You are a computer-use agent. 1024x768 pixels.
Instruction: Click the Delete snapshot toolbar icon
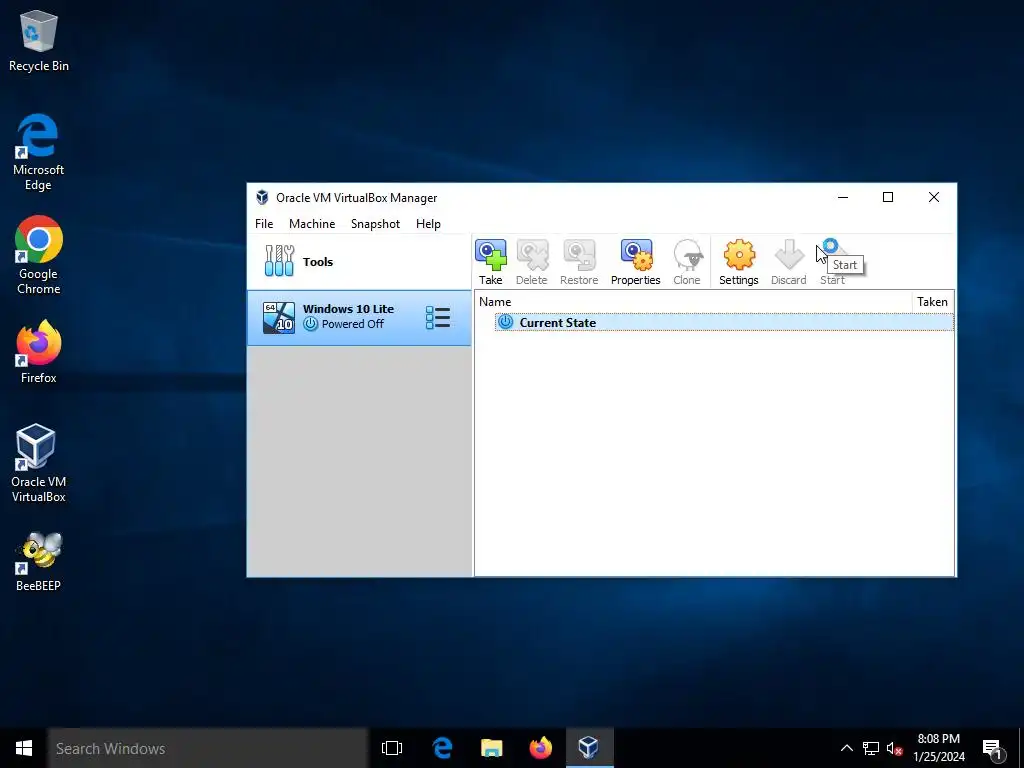[x=532, y=262]
